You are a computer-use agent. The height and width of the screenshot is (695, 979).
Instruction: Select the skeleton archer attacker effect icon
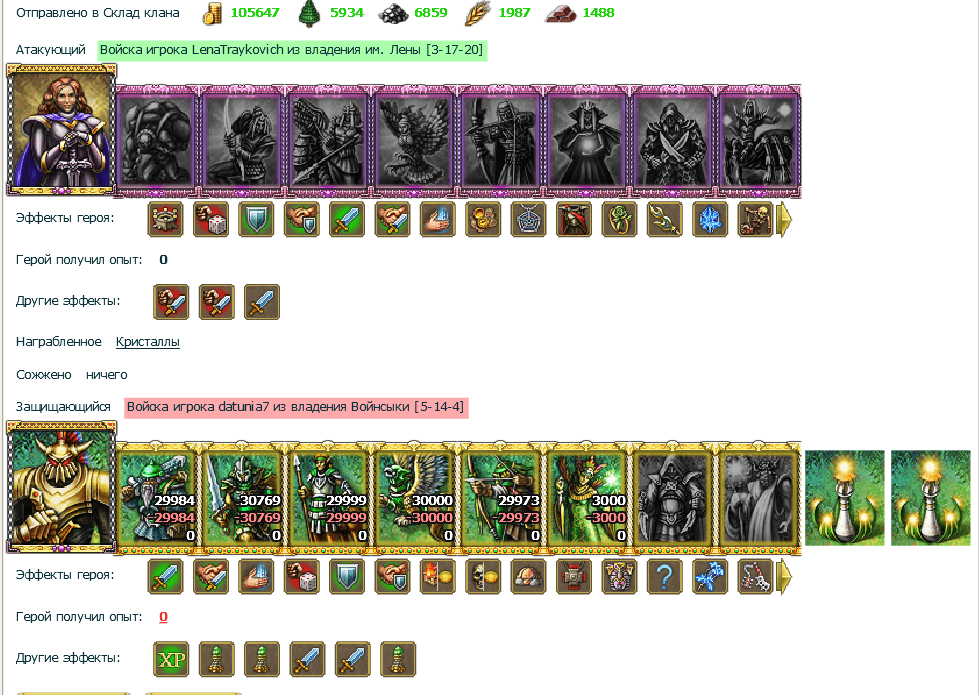click(x=755, y=220)
